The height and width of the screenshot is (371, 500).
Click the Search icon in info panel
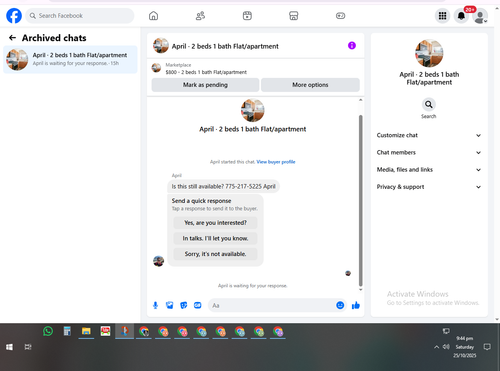429,104
